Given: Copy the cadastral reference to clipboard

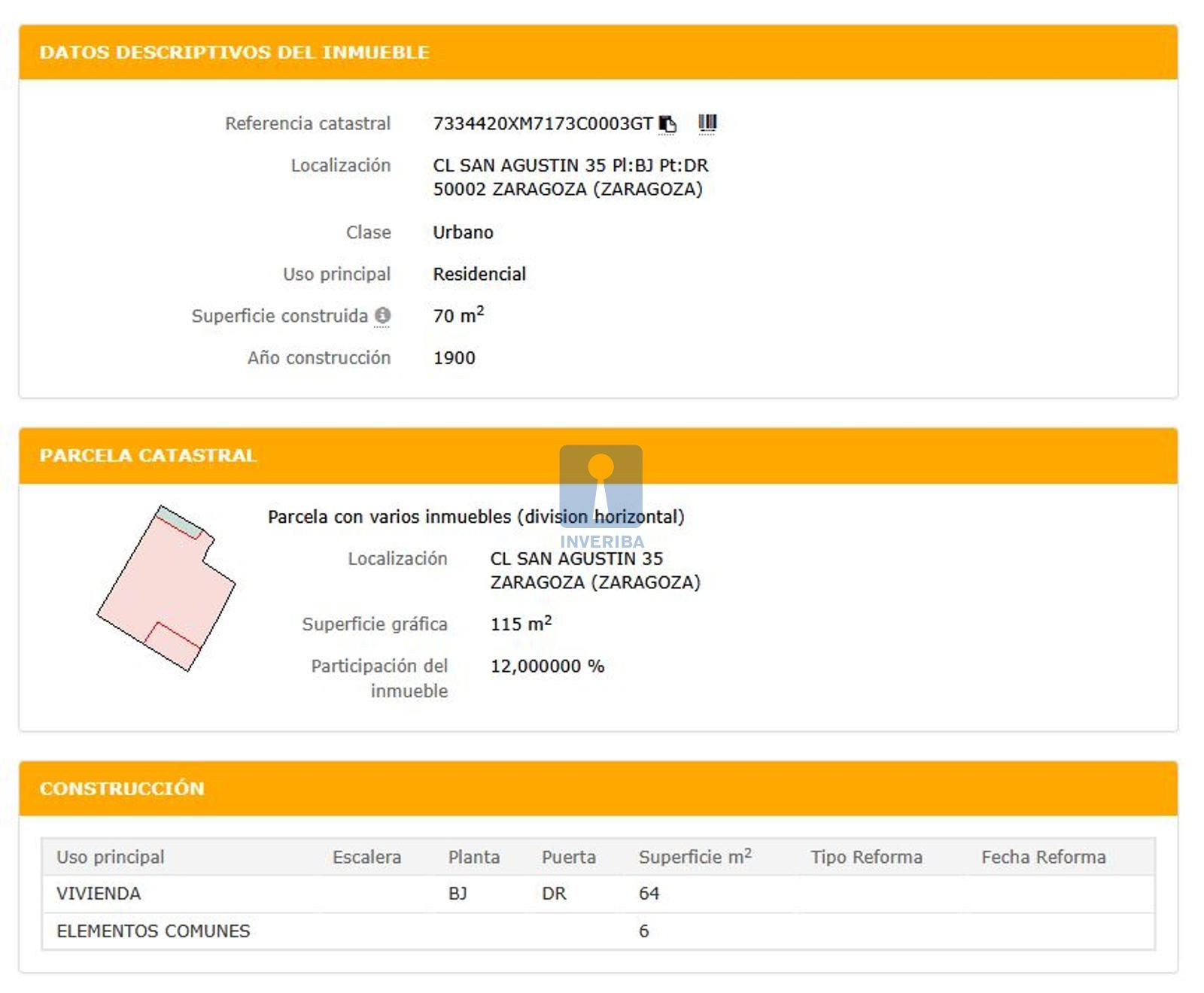Looking at the screenshot, I should 667,123.
